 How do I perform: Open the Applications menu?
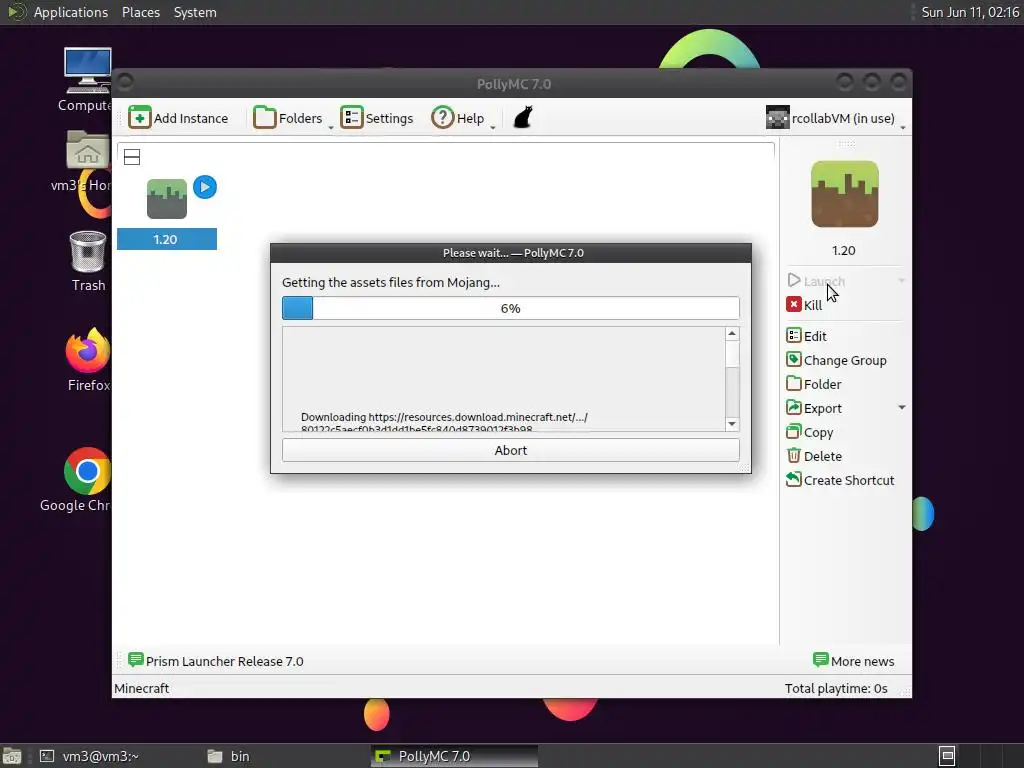71,12
